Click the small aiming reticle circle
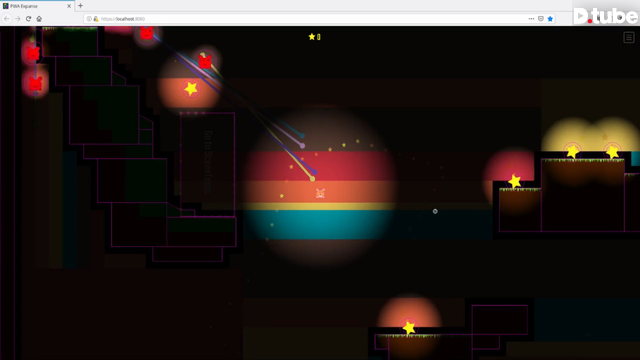 [x=435, y=211]
